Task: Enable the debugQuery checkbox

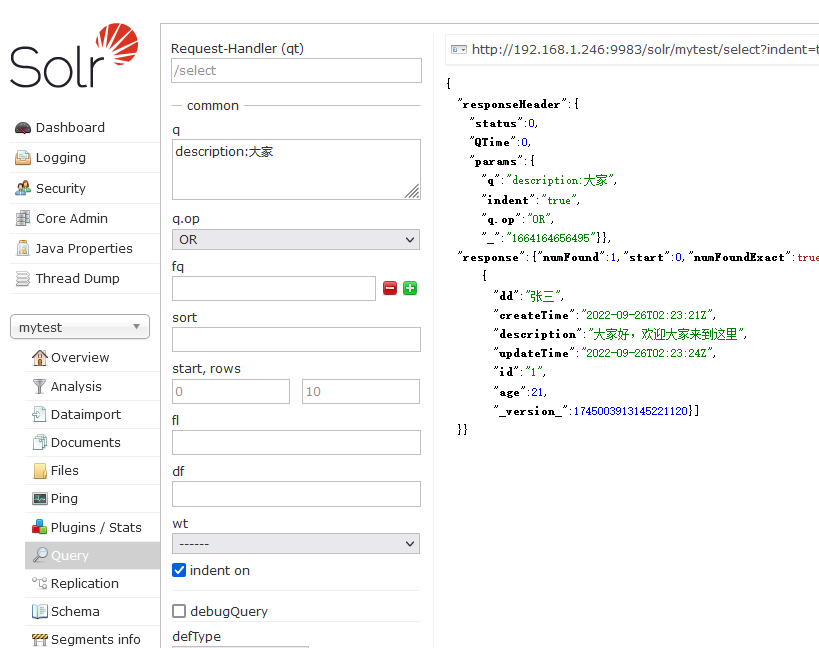Action: point(179,611)
